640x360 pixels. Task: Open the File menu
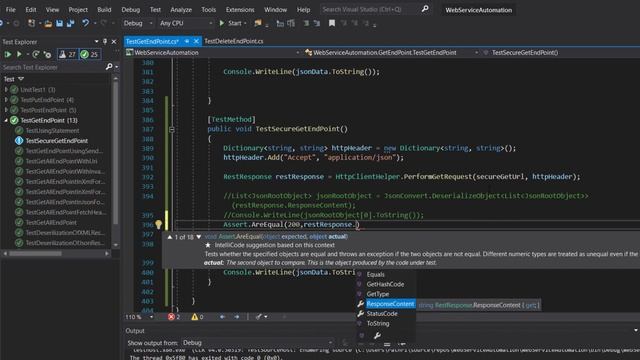click(x=11, y=9)
